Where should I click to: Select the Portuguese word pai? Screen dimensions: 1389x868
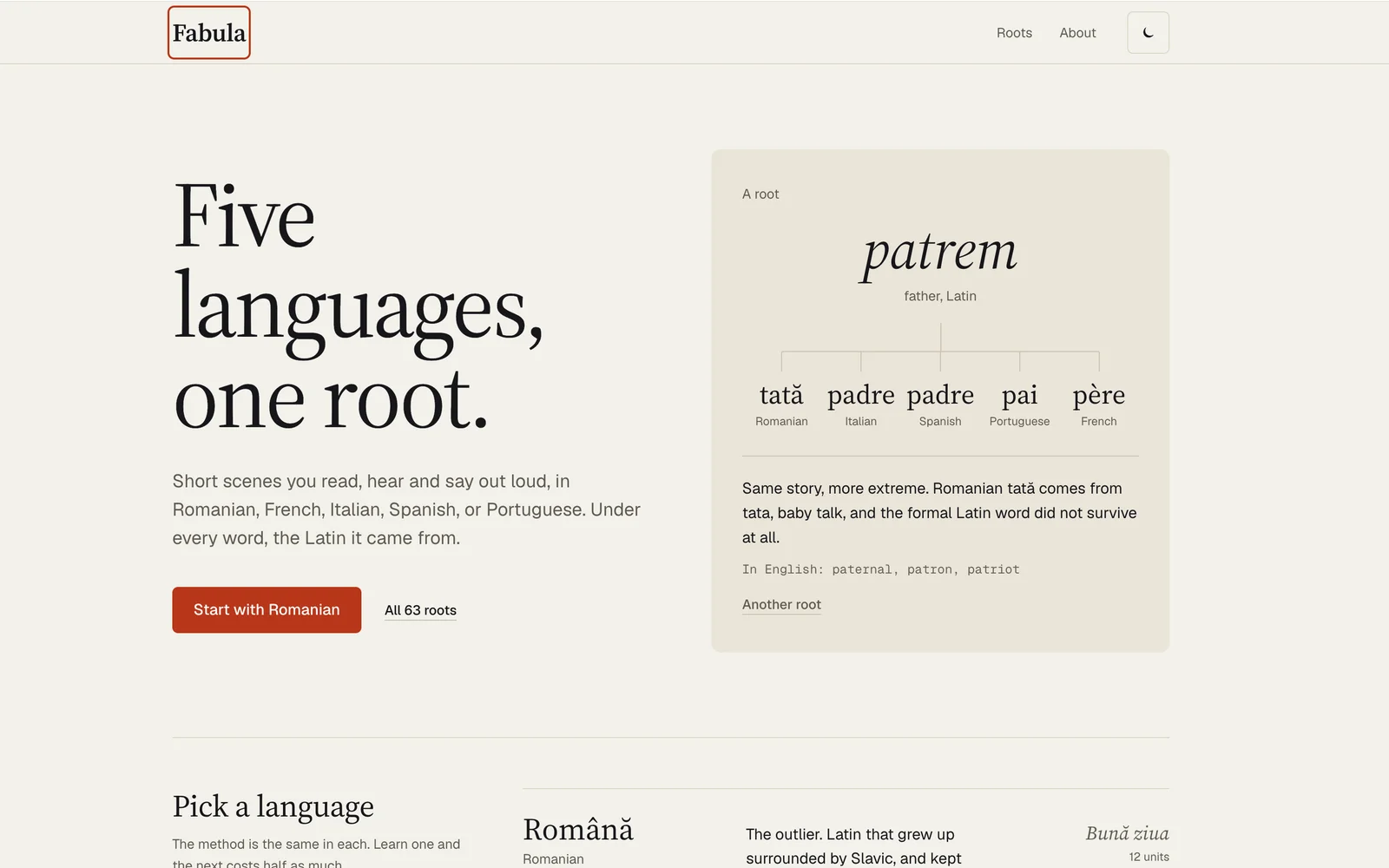click(1019, 395)
